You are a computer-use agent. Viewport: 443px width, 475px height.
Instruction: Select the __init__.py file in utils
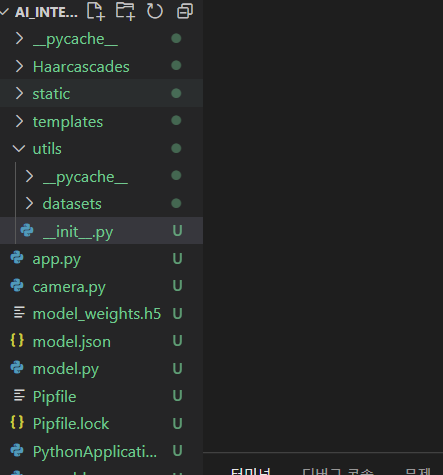point(101,231)
